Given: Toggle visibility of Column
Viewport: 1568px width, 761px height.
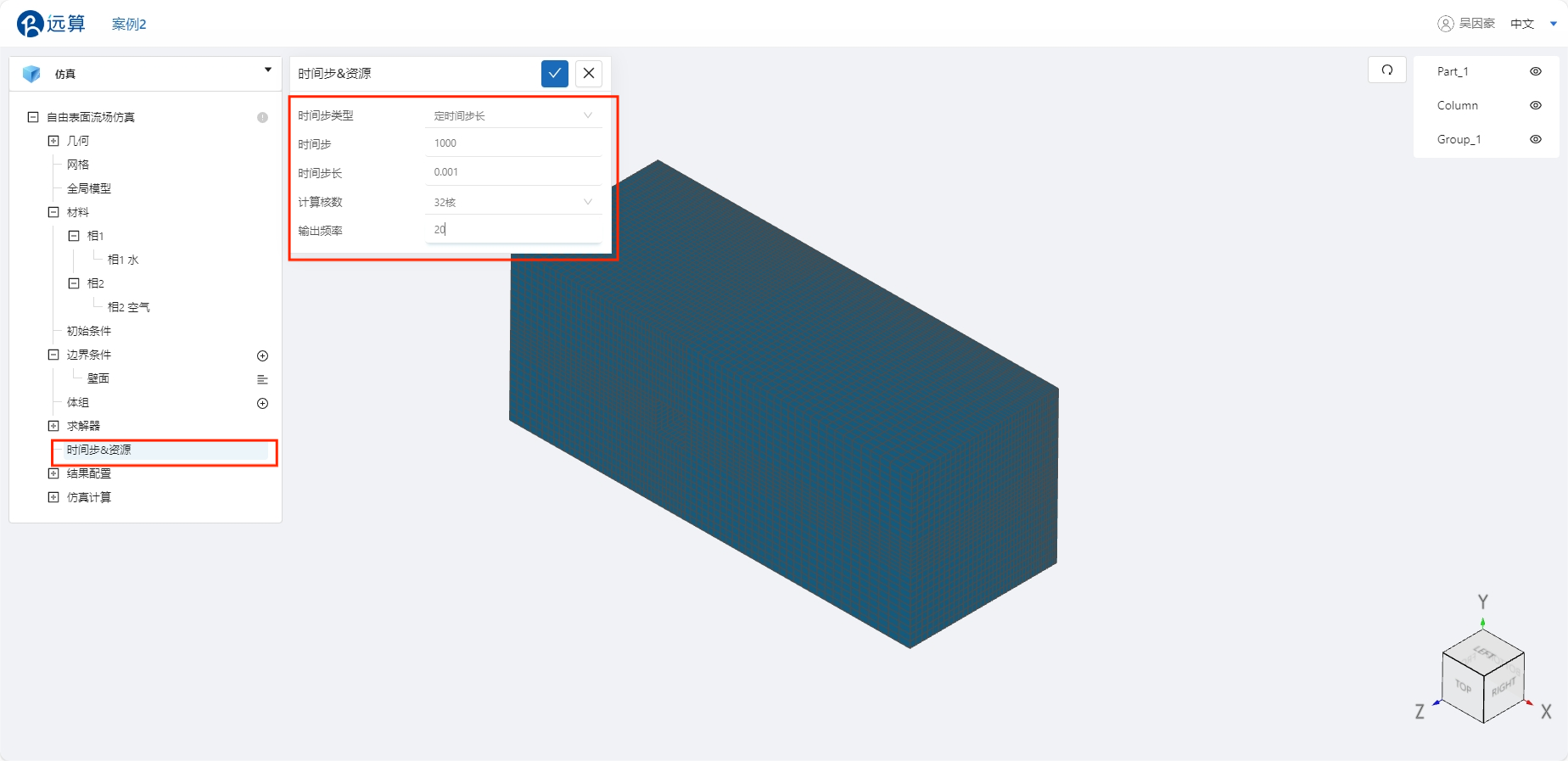Looking at the screenshot, I should click(1536, 105).
